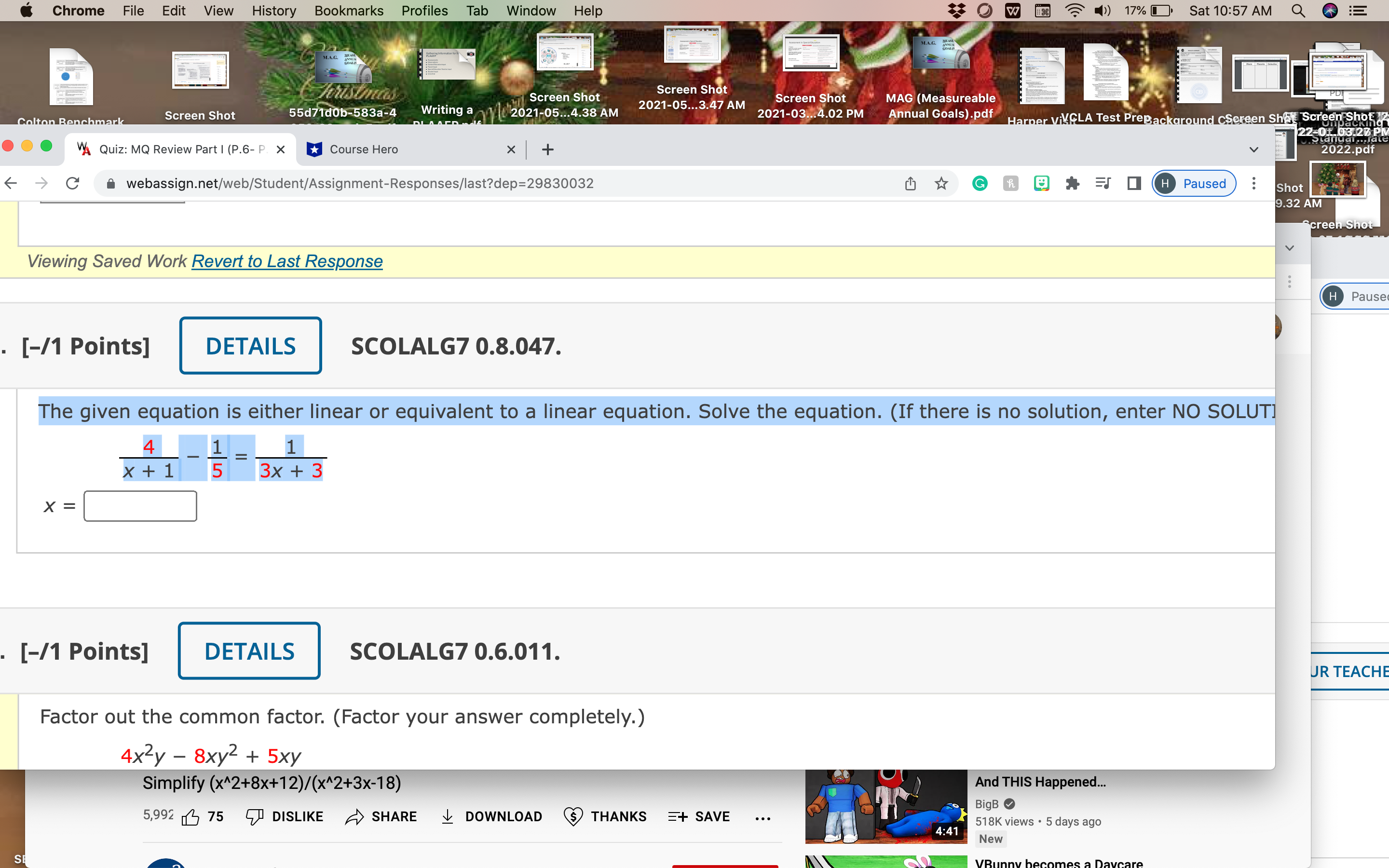This screenshot has width=1389, height=868.
Task: Click DETAILS for SCOLALG7 0.8.047
Action: point(251,345)
